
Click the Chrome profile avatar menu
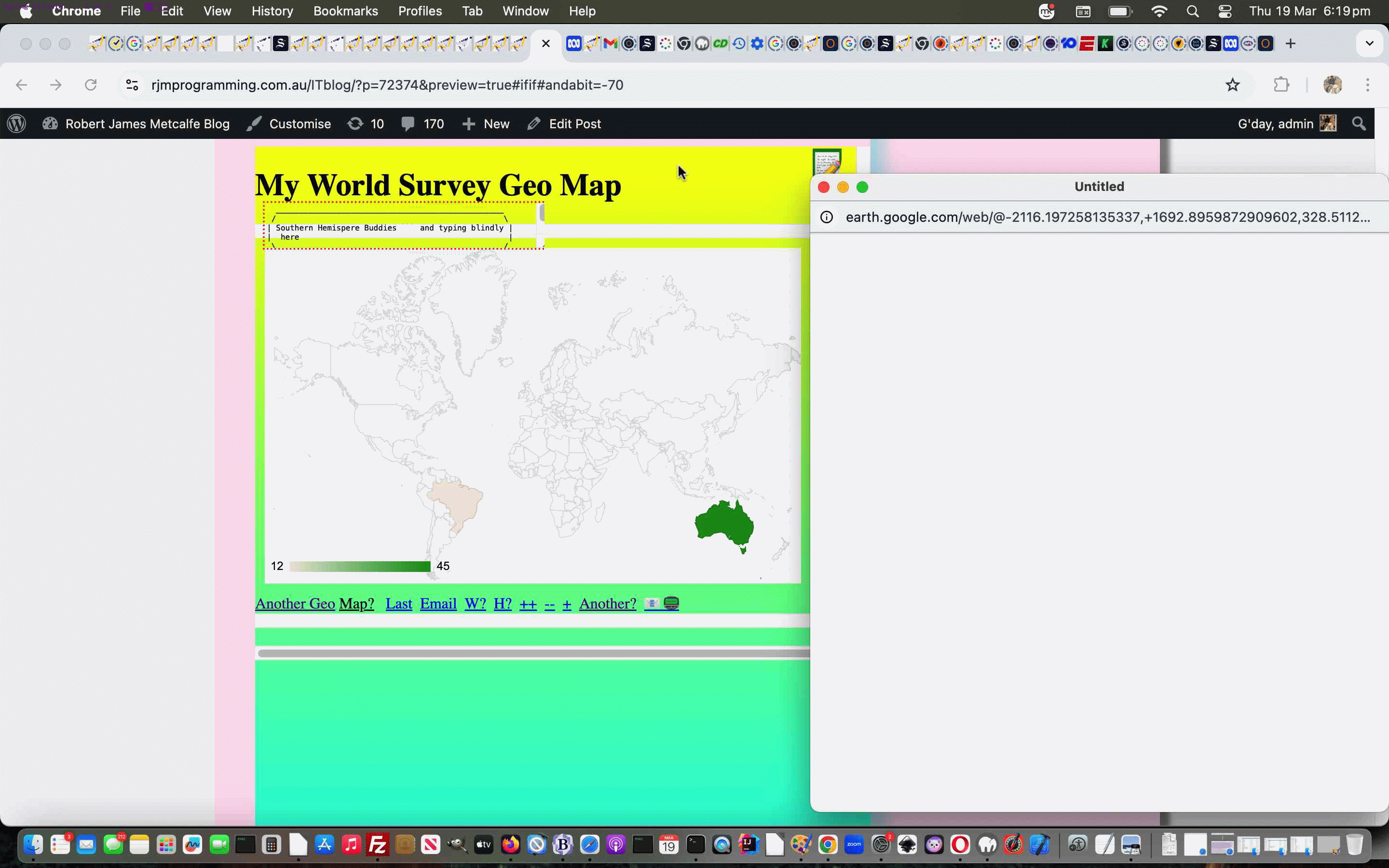click(1332, 84)
